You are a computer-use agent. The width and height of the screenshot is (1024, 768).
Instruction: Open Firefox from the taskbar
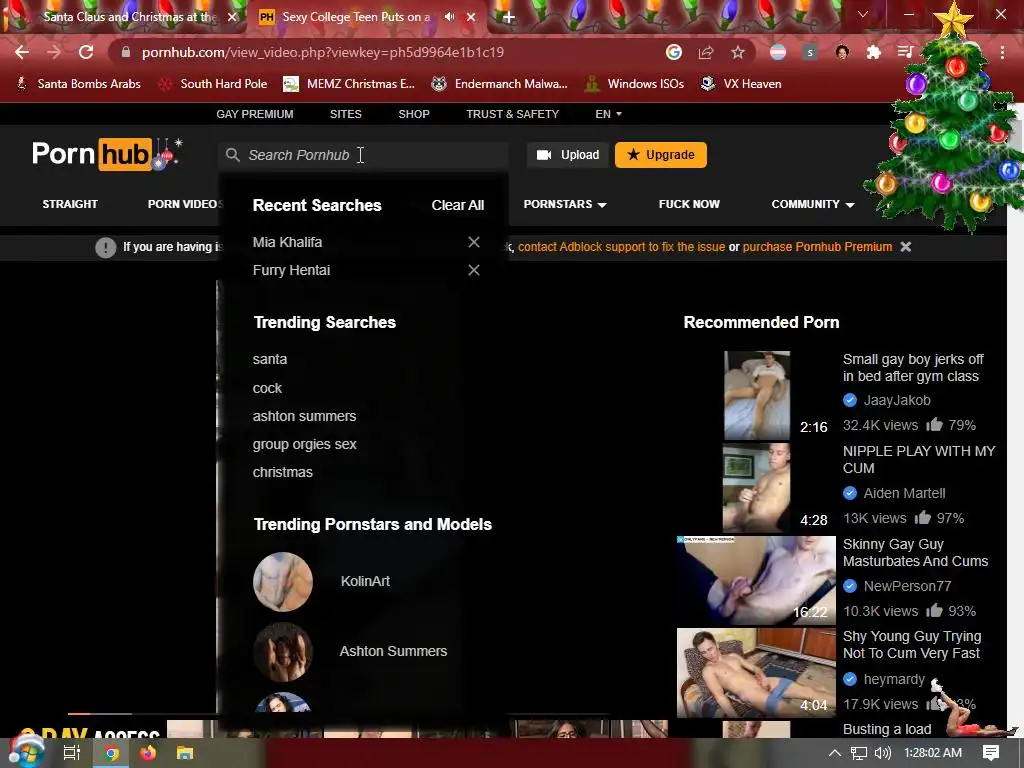[148, 753]
